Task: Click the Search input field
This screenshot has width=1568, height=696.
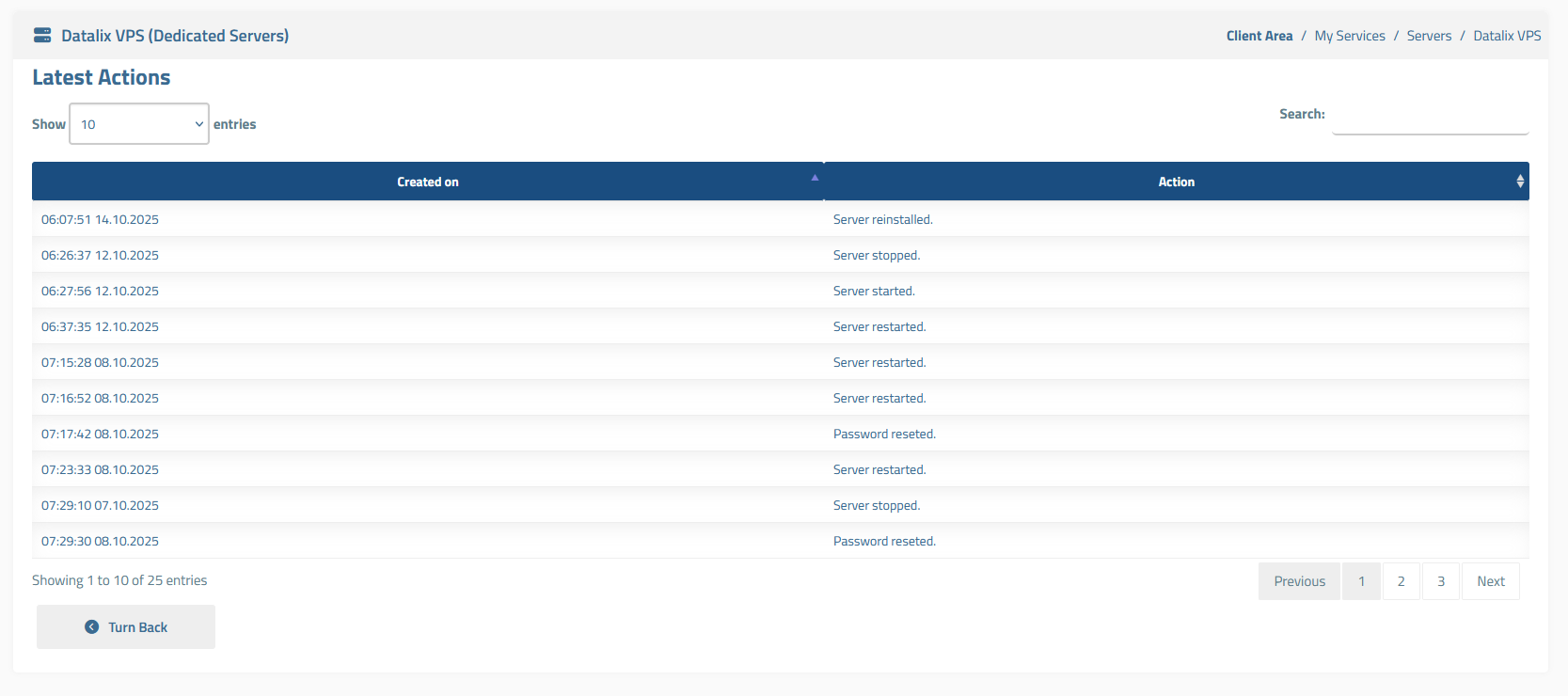Action: tap(1430, 116)
